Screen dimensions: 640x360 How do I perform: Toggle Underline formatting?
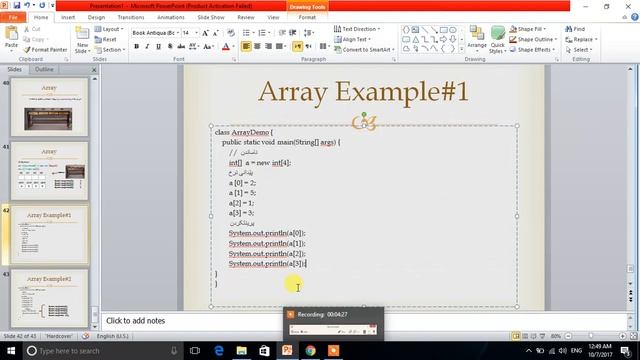pyautogui.click(x=158, y=47)
